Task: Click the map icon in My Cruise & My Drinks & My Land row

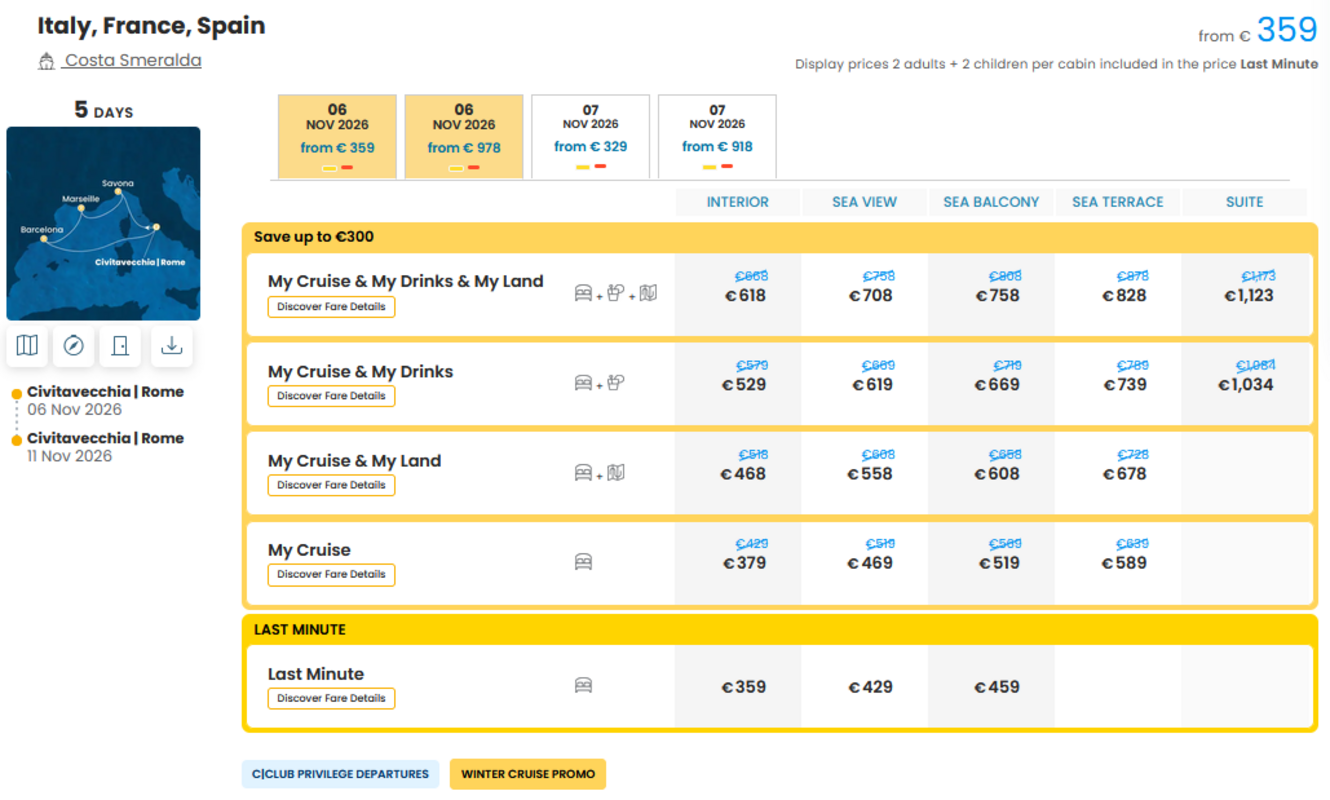Action: point(648,293)
